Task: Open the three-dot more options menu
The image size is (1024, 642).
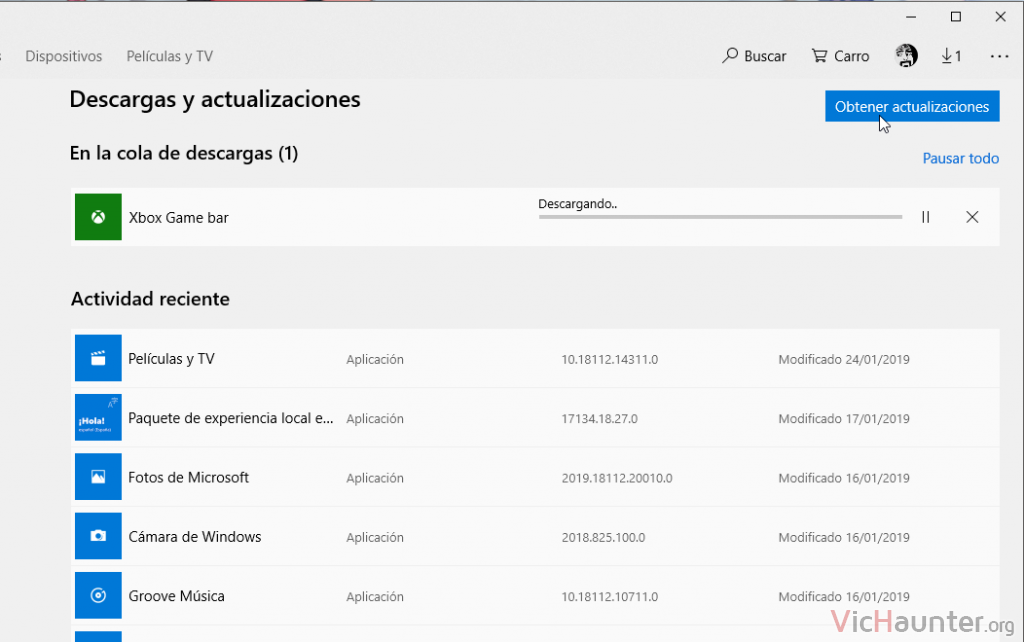Action: click(x=999, y=57)
